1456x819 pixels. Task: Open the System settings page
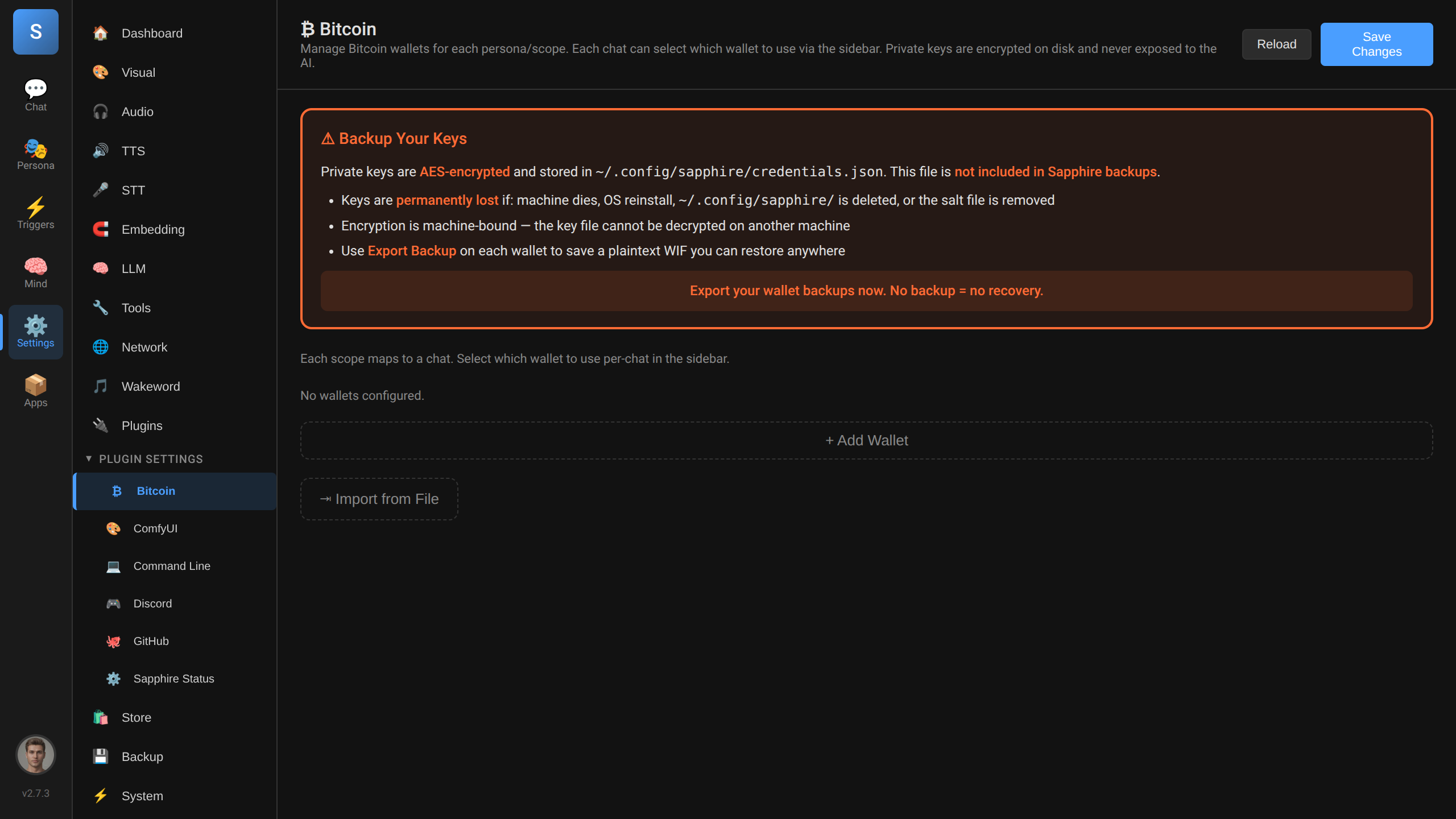pyautogui.click(x=175, y=796)
